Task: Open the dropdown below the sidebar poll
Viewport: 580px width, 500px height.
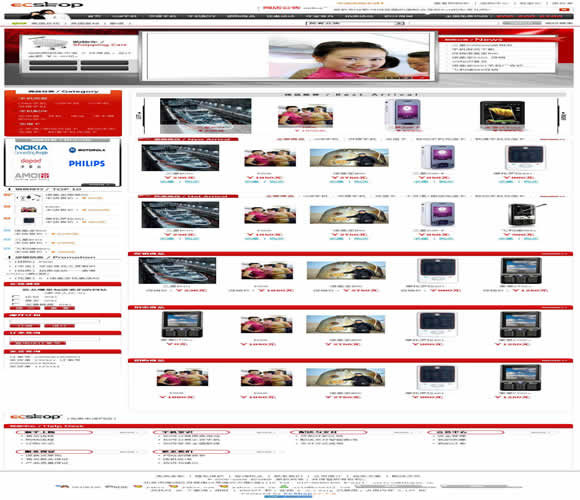Action: click(x=55, y=322)
